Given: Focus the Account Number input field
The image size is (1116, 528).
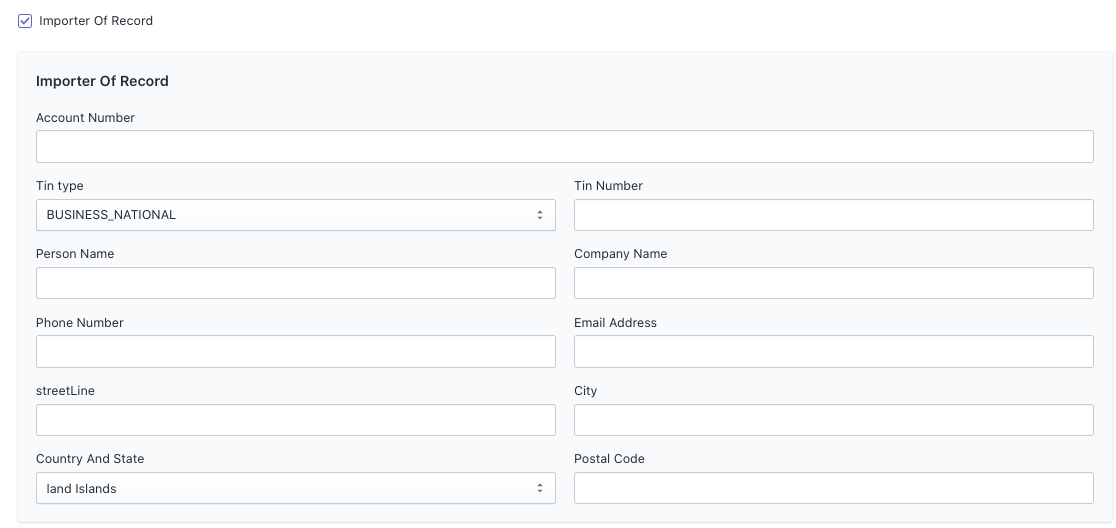Looking at the screenshot, I should coord(564,147).
